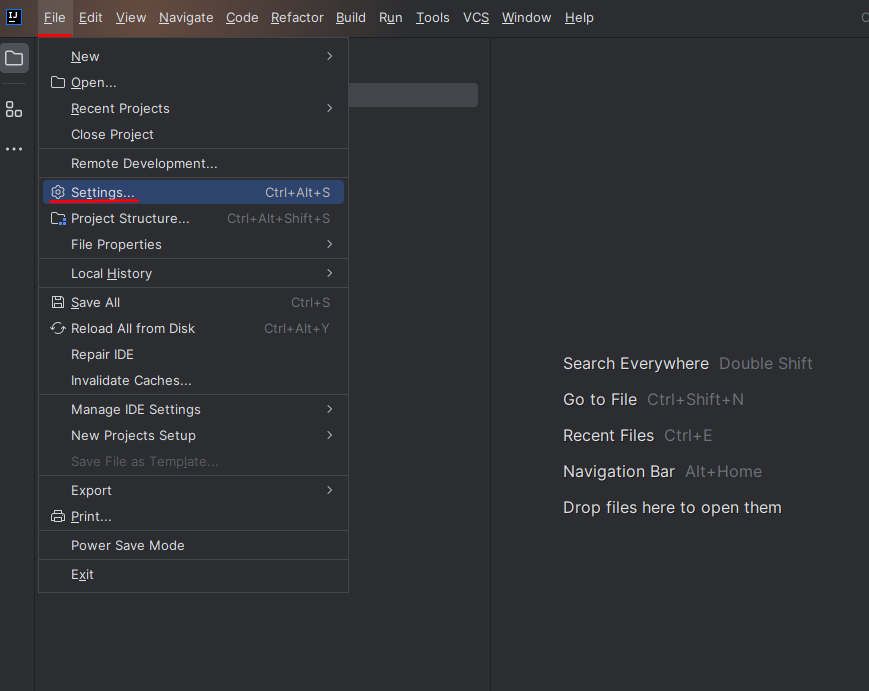
Task: Click the Project Structure folder icon
Action: click(58, 219)
